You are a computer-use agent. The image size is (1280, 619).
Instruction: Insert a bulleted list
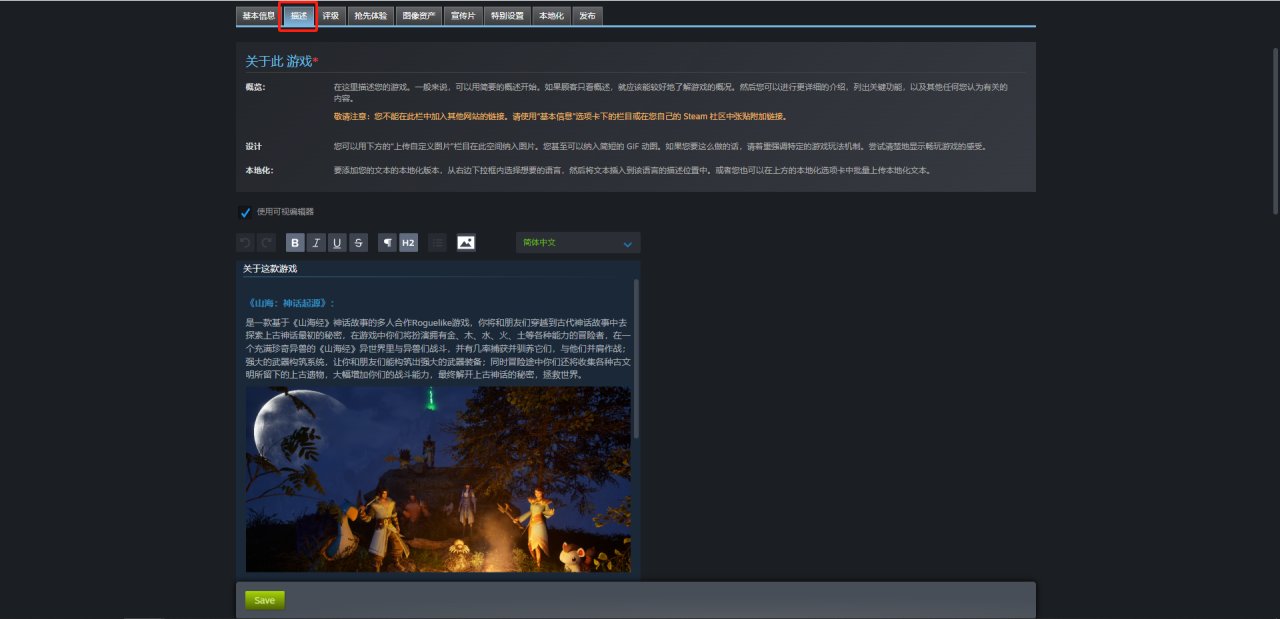pyautogui.click(x=437, y=243)
